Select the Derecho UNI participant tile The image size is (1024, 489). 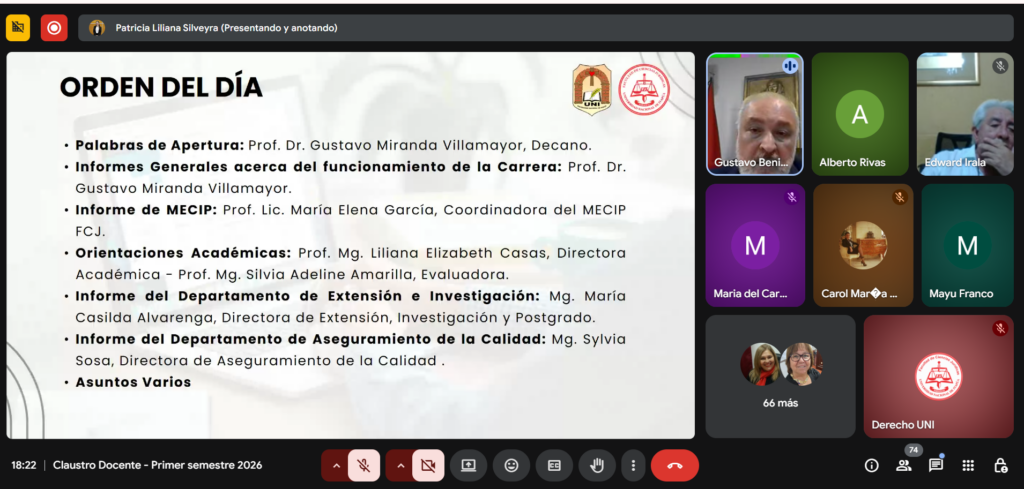(938, 376)
